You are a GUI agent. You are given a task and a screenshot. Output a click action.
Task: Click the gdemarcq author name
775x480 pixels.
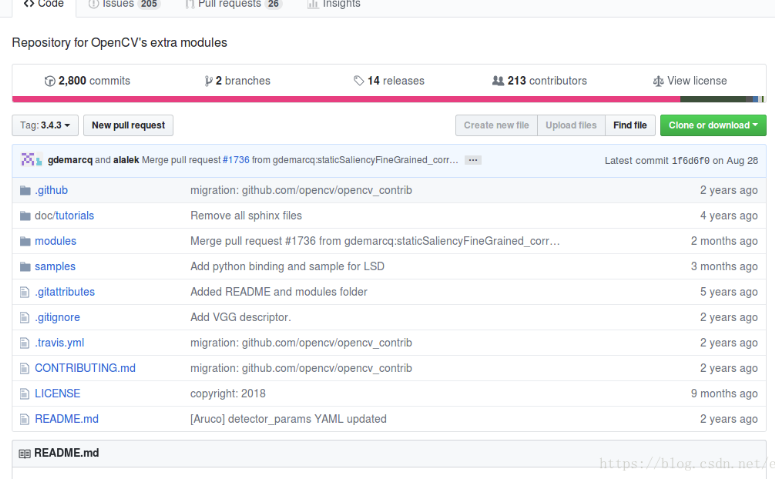(x=70, y=160)
